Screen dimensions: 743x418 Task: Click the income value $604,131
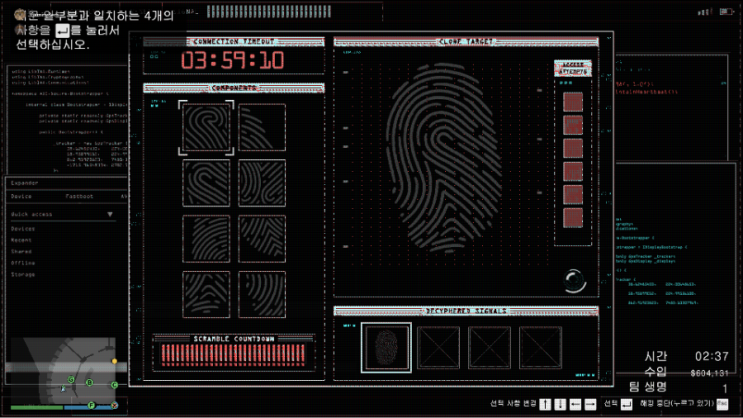[x=709, y=373]
